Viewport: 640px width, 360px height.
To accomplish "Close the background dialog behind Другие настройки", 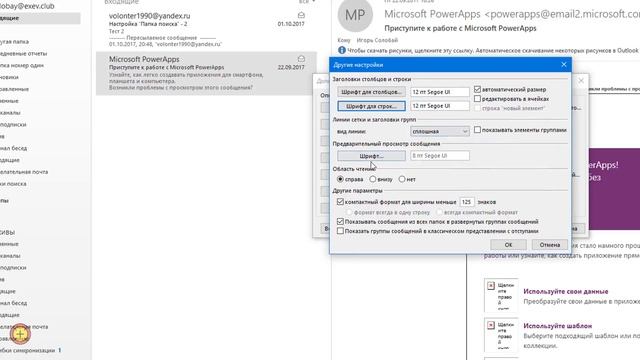I will coord(581,81).
